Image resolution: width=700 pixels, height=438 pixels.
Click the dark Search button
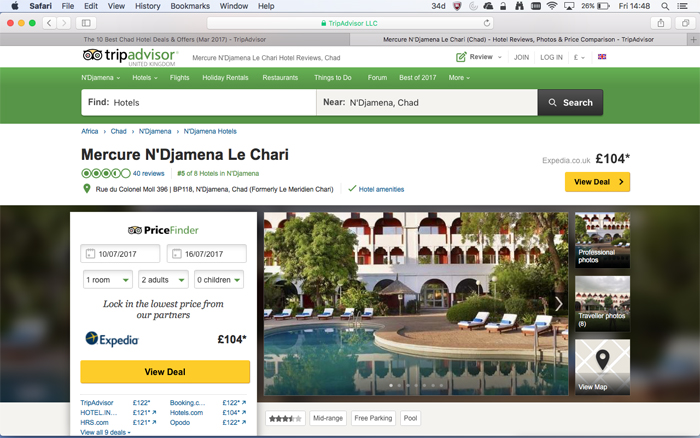[570, 102]
